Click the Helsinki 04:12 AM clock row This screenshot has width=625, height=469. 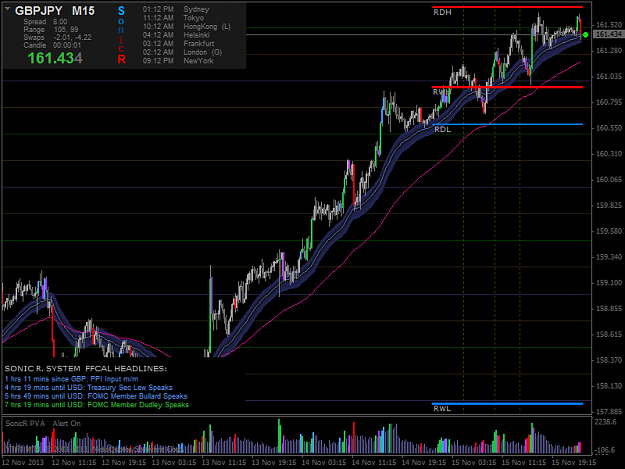point(176,35)
